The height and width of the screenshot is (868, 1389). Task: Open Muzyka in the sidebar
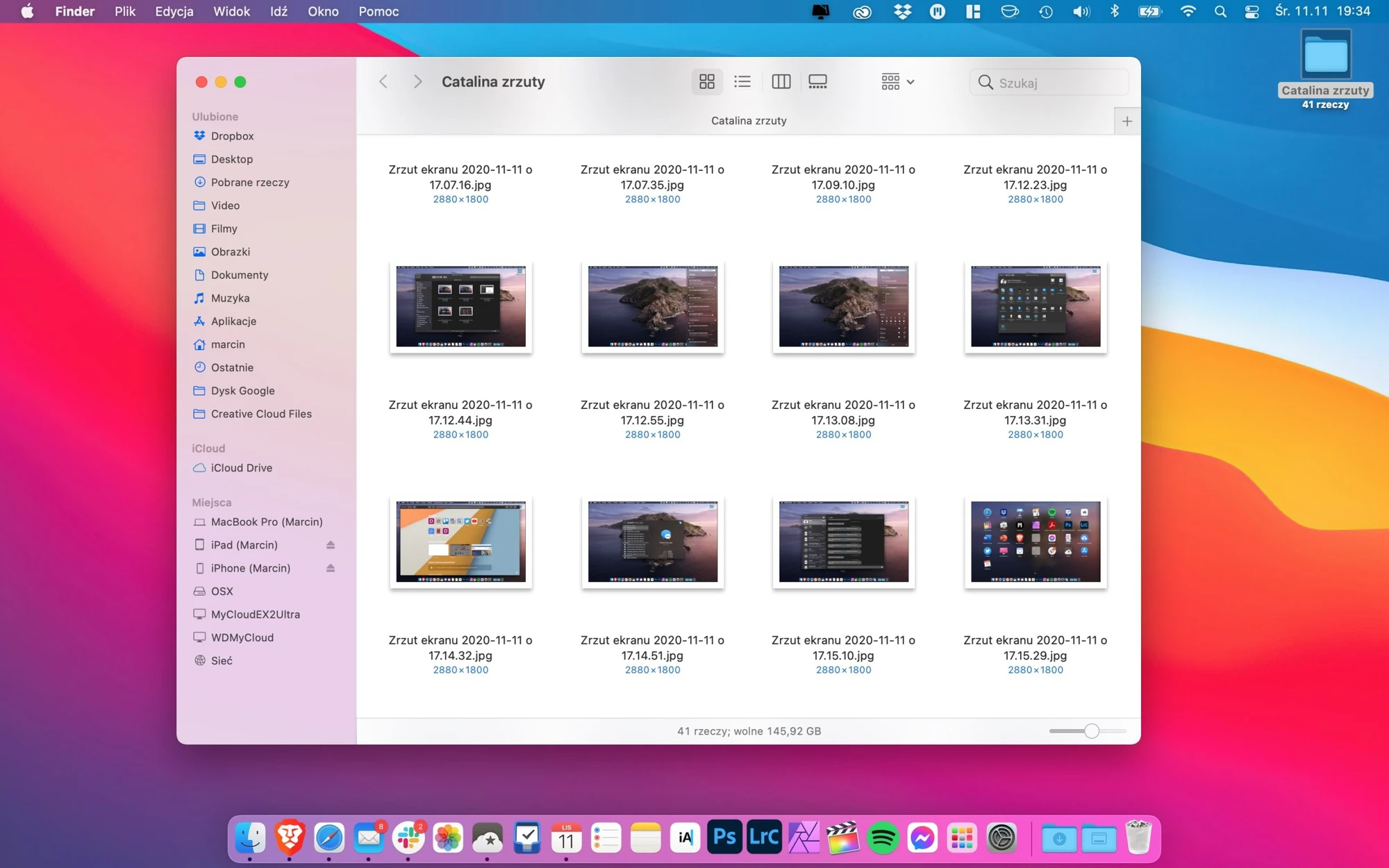[230, 298]
